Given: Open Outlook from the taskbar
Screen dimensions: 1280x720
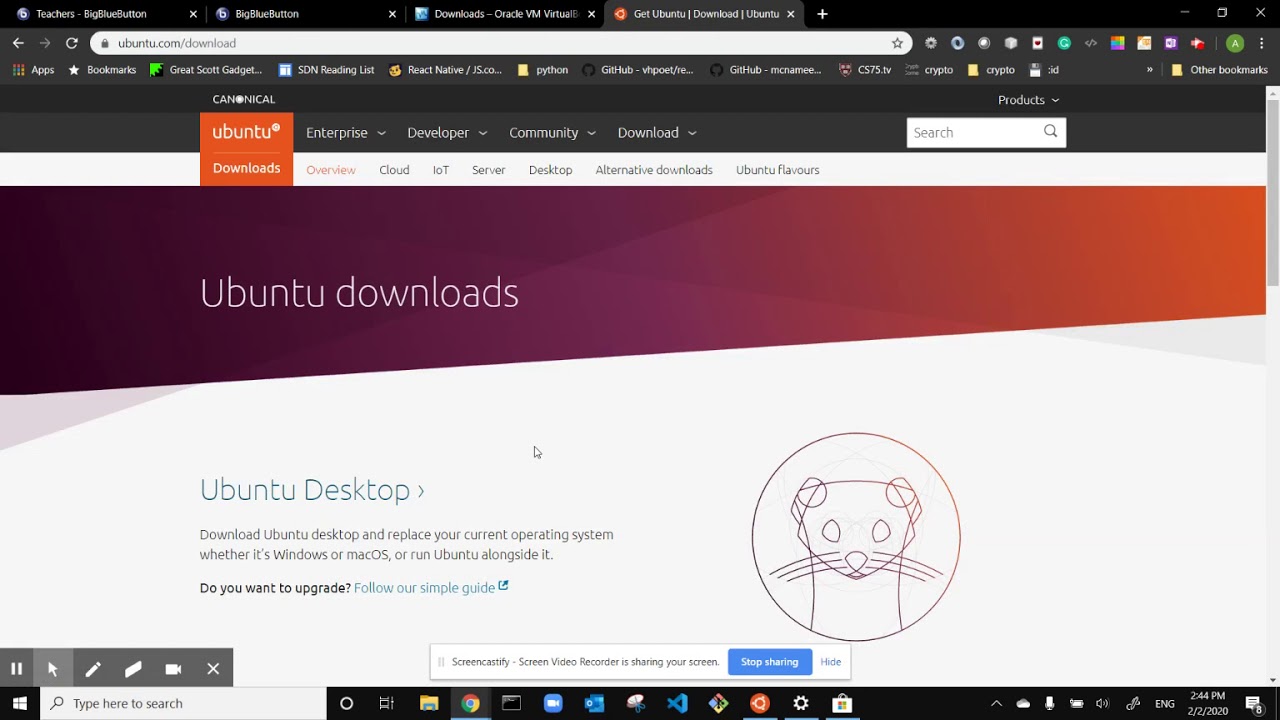Looking at the screenshot, I should pyautogui.click(x=594, y=703).
